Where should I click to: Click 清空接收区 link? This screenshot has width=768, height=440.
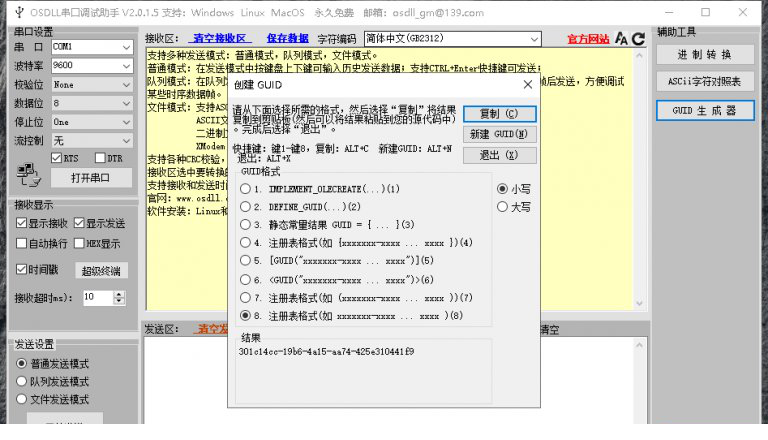[219, 38]
